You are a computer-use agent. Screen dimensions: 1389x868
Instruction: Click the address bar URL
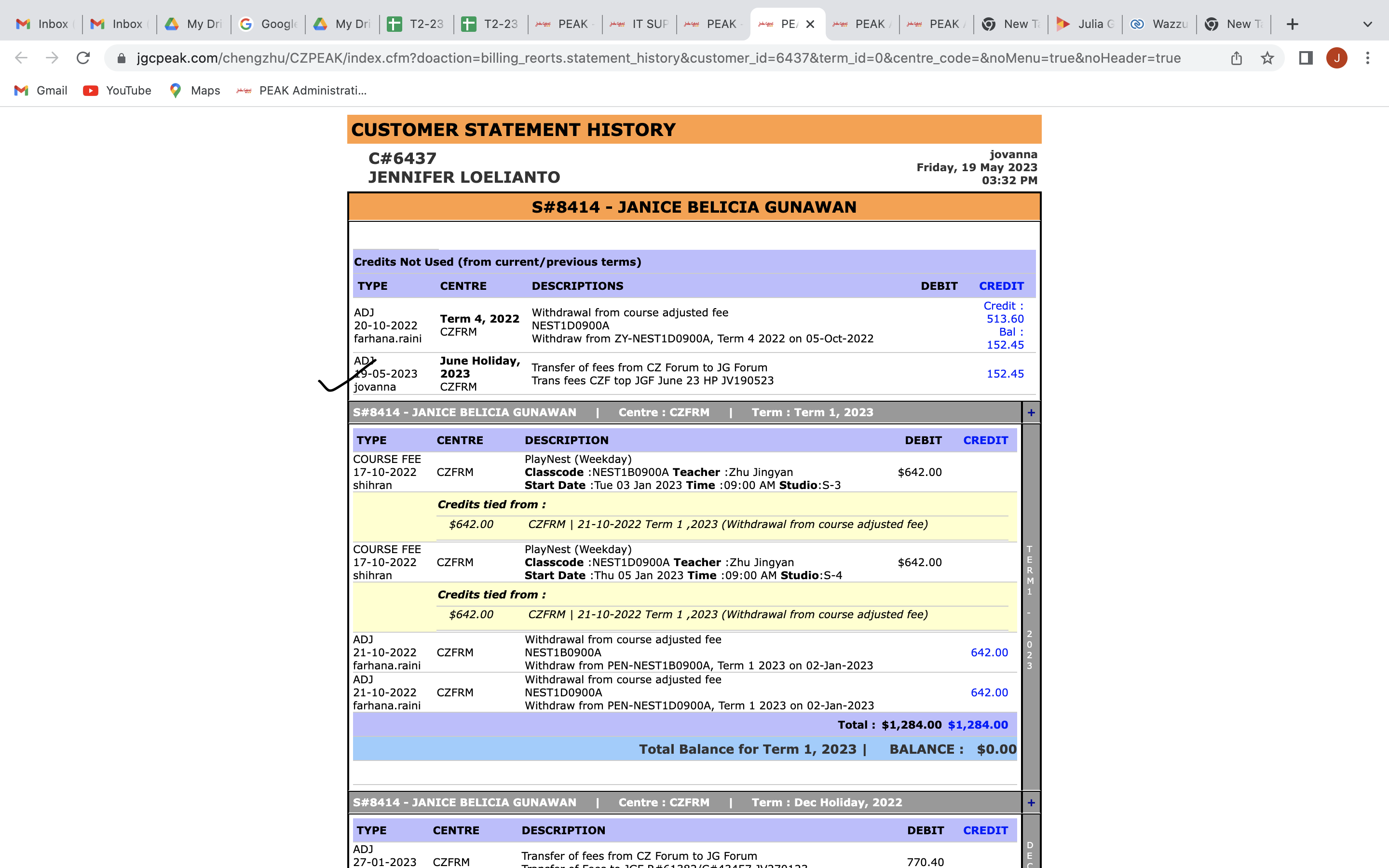coord(658,58)
